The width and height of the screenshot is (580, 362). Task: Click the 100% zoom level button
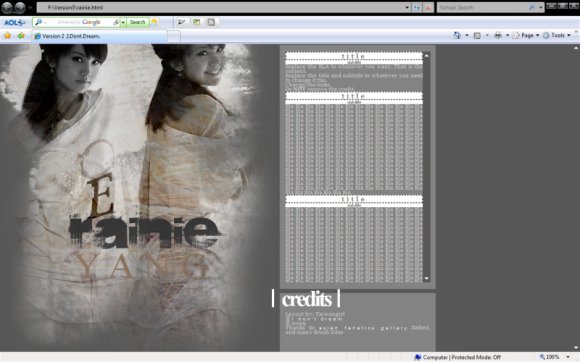[550, 357]
